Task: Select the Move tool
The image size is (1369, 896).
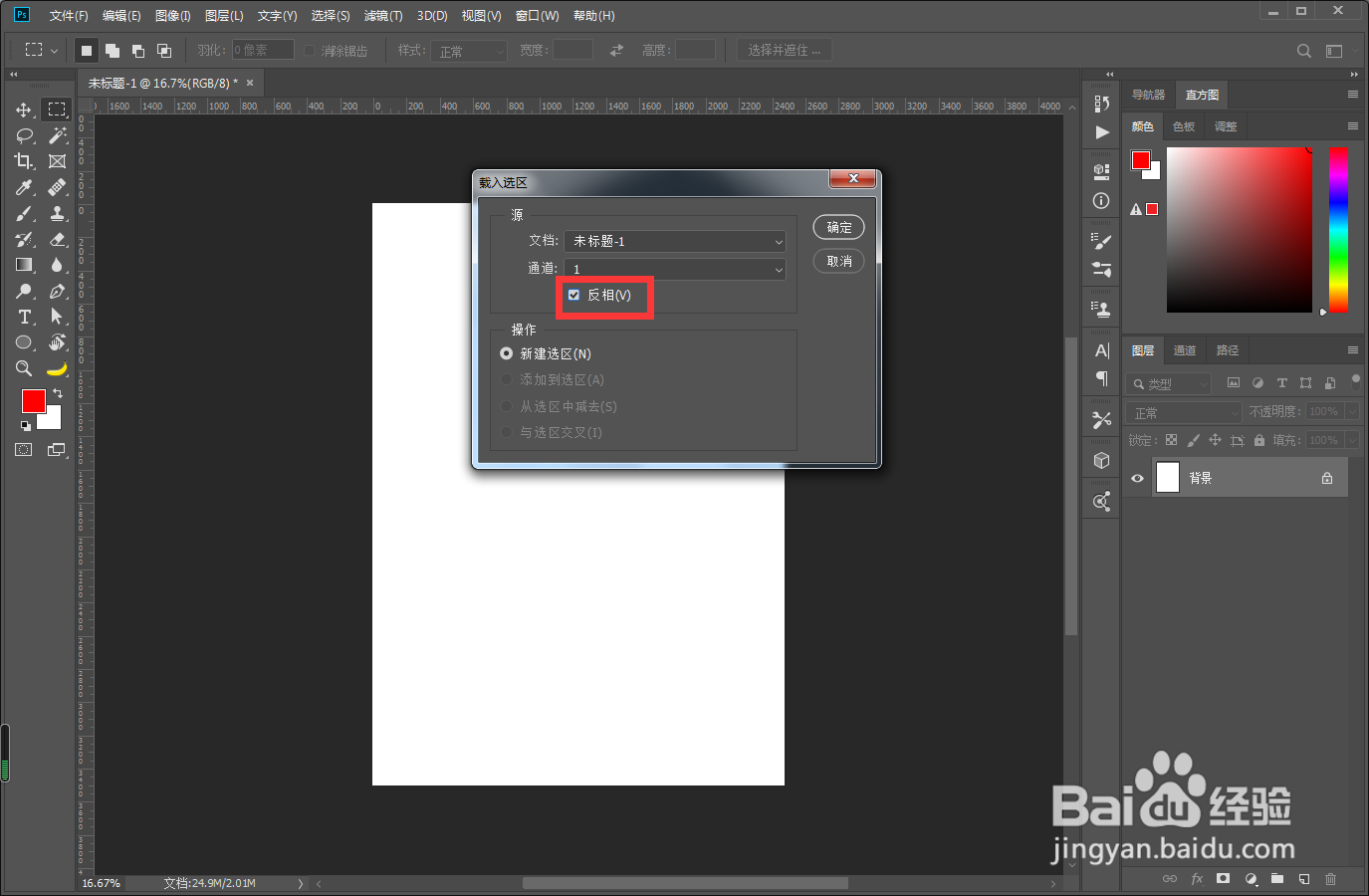Action: (x=24, y=110)
